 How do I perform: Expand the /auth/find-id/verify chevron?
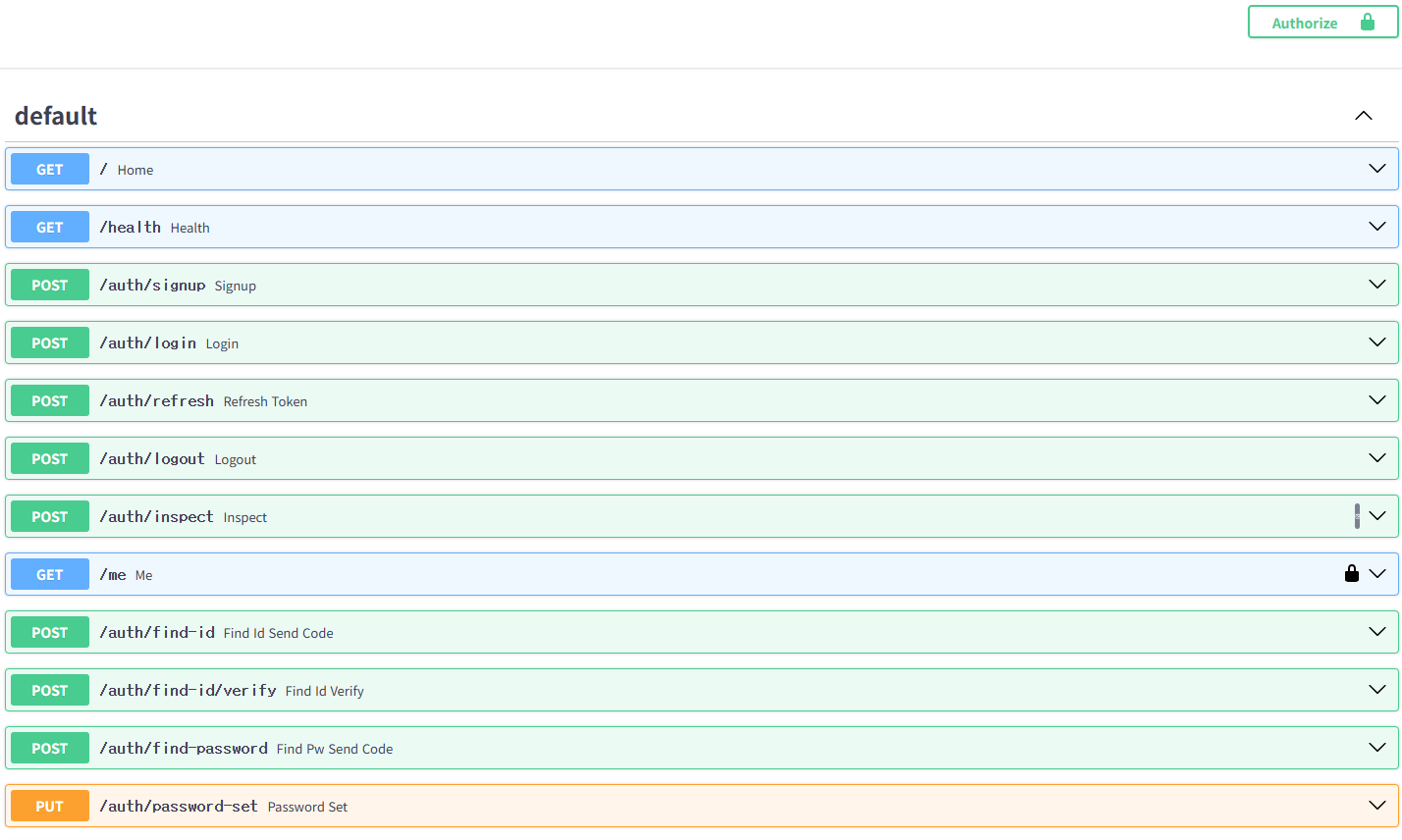[x=1377, y=690]
